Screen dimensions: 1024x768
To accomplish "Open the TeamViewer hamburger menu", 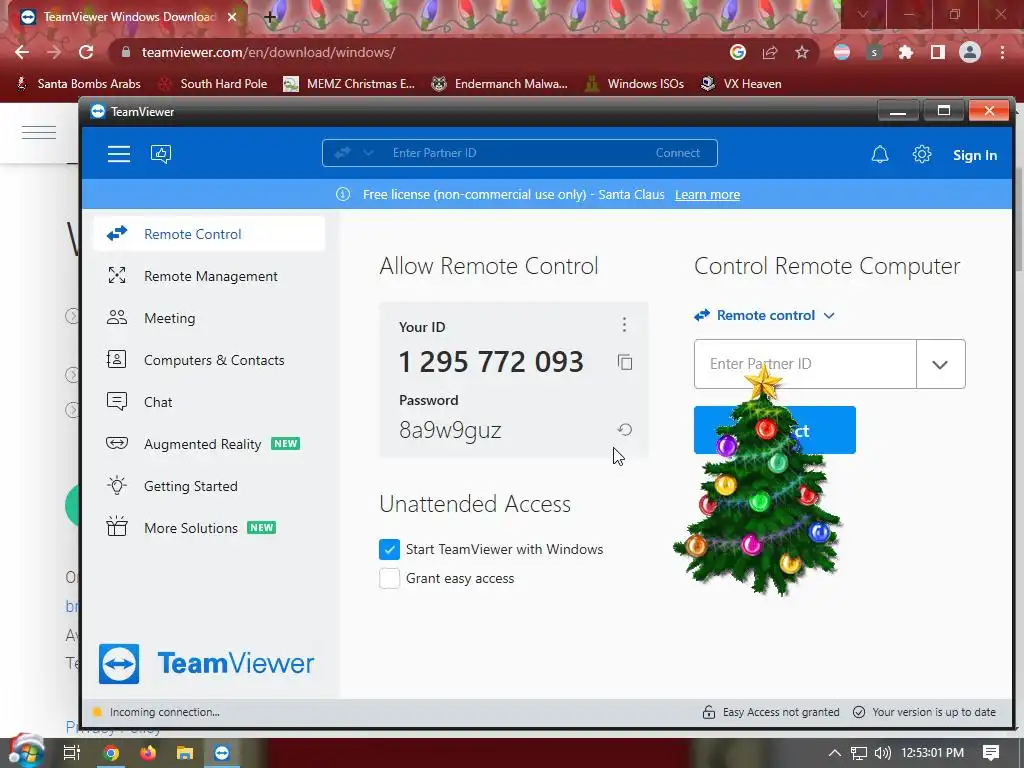I will pos(119,154).
